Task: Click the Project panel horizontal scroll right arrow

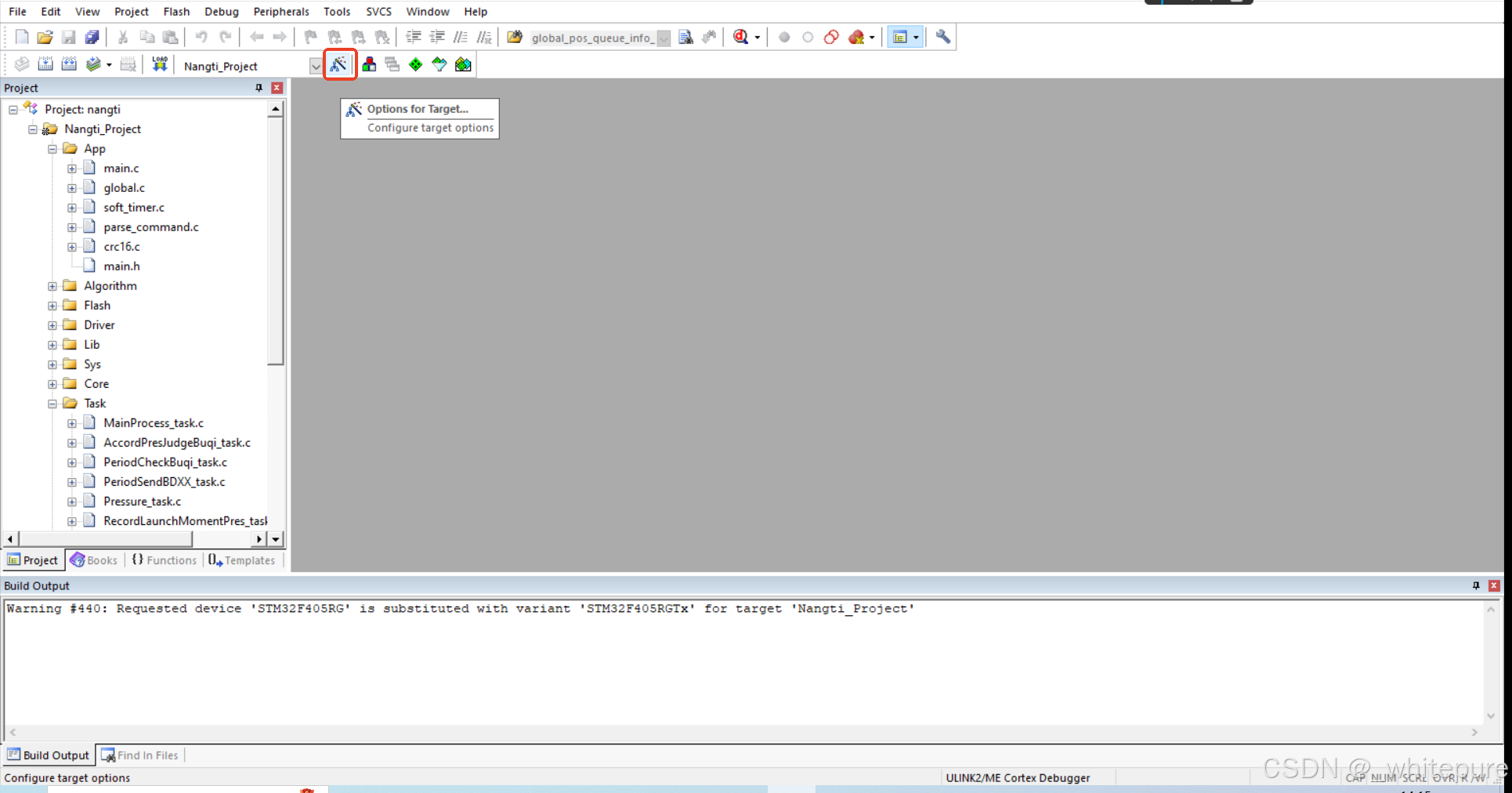Action: [x=259, y=539]
